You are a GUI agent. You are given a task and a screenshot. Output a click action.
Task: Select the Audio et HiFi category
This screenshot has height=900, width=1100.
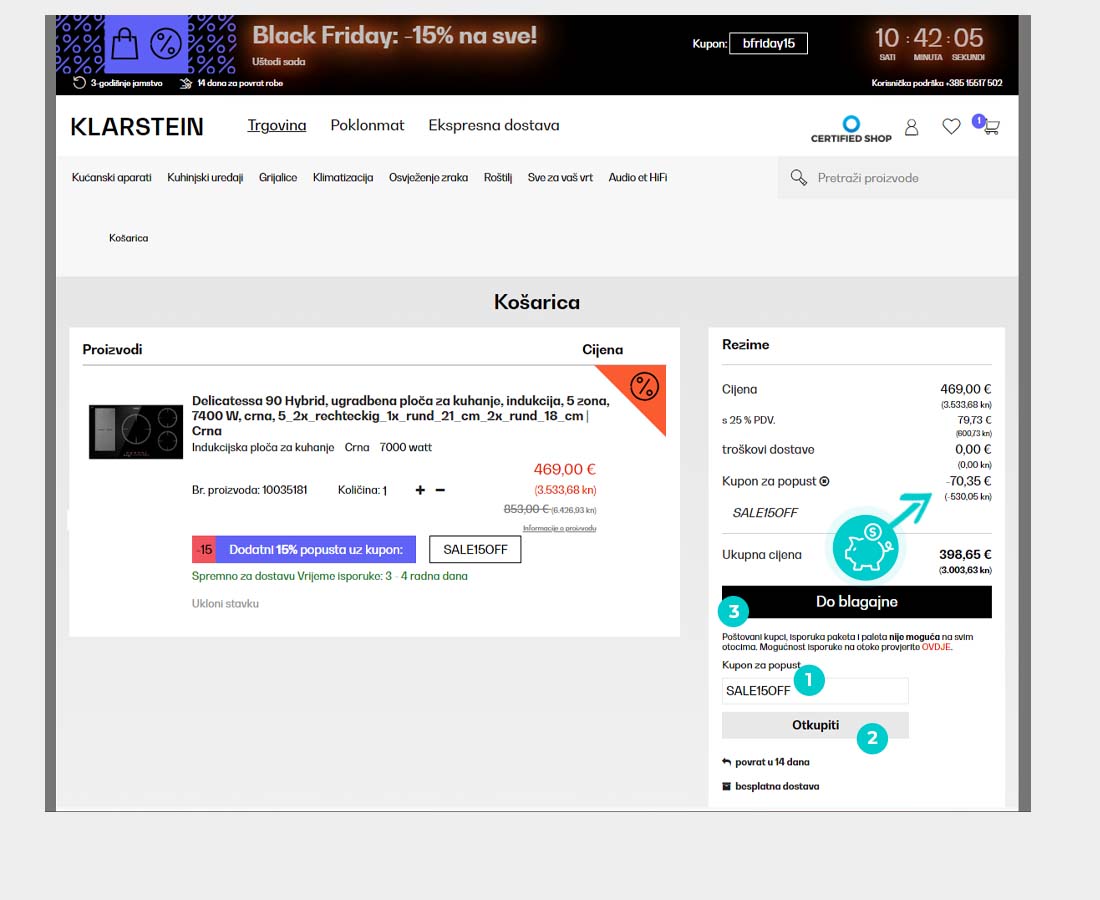[638, 177]
